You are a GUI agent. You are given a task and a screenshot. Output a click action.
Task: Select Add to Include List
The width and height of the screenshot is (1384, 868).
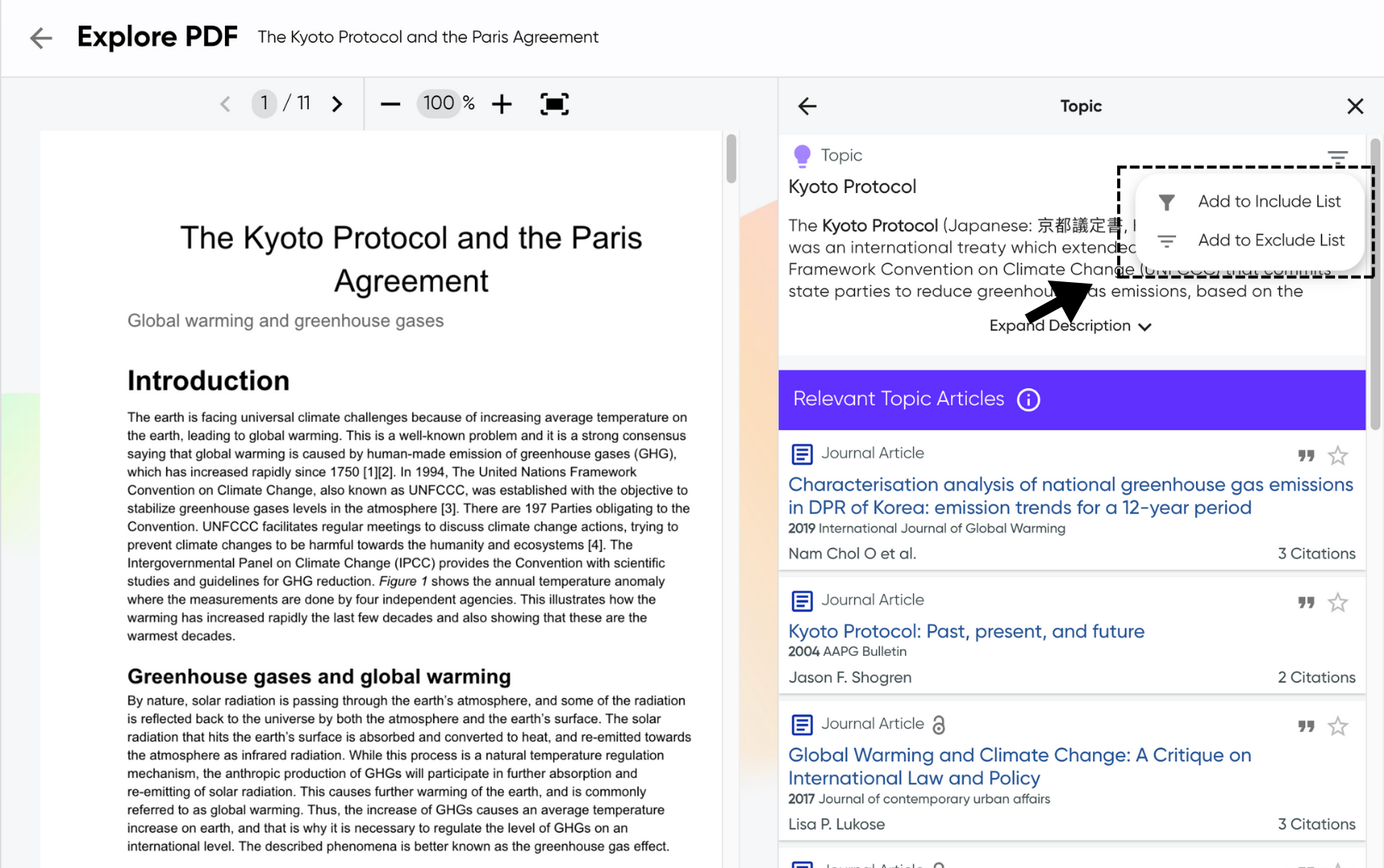coord(1270,202)
